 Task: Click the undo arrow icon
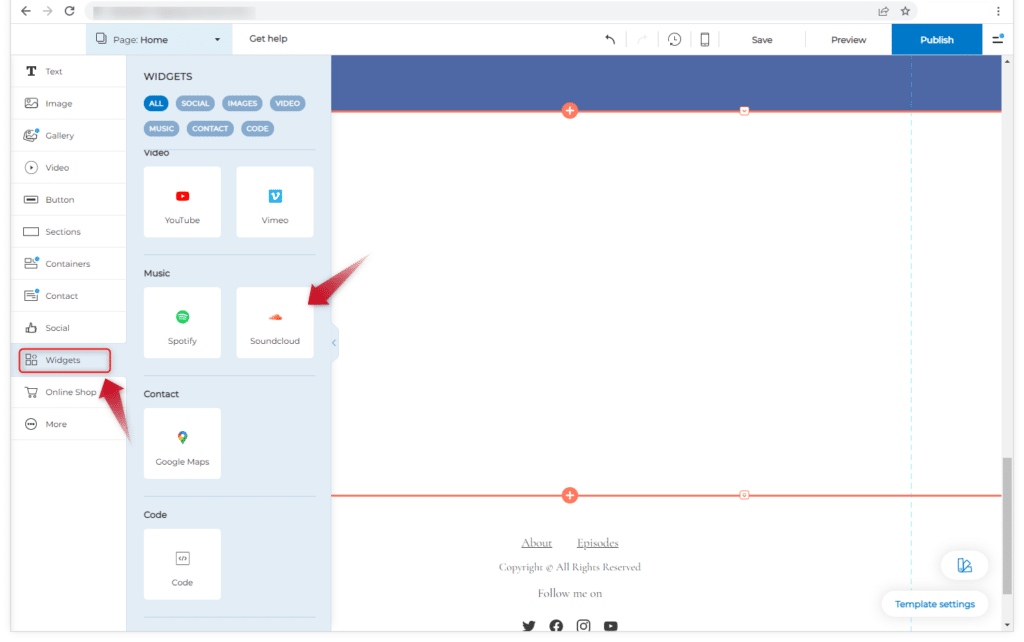pyautogui.click(x=610, y=40)
